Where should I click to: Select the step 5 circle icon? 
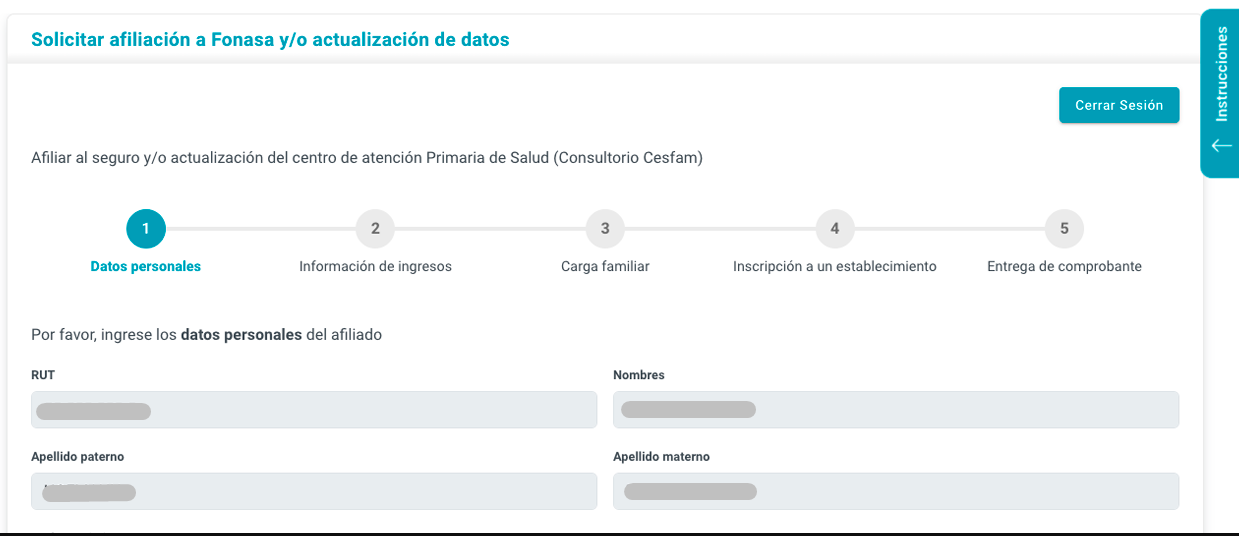tap(1064, 229)
